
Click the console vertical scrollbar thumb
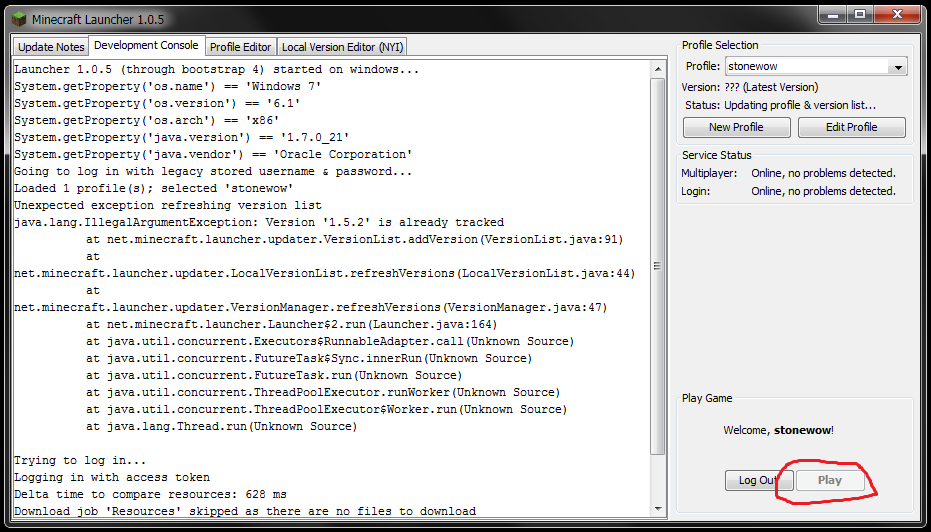click(657, 266)
